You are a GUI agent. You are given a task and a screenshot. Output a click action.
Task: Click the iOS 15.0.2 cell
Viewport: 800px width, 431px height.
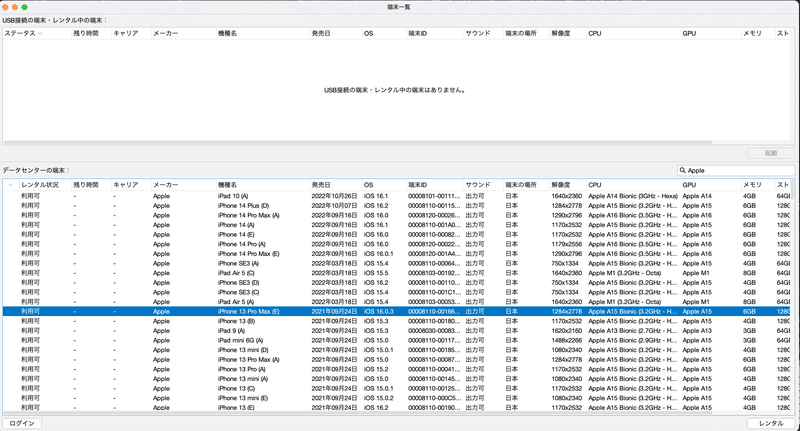tap(379, 398)
